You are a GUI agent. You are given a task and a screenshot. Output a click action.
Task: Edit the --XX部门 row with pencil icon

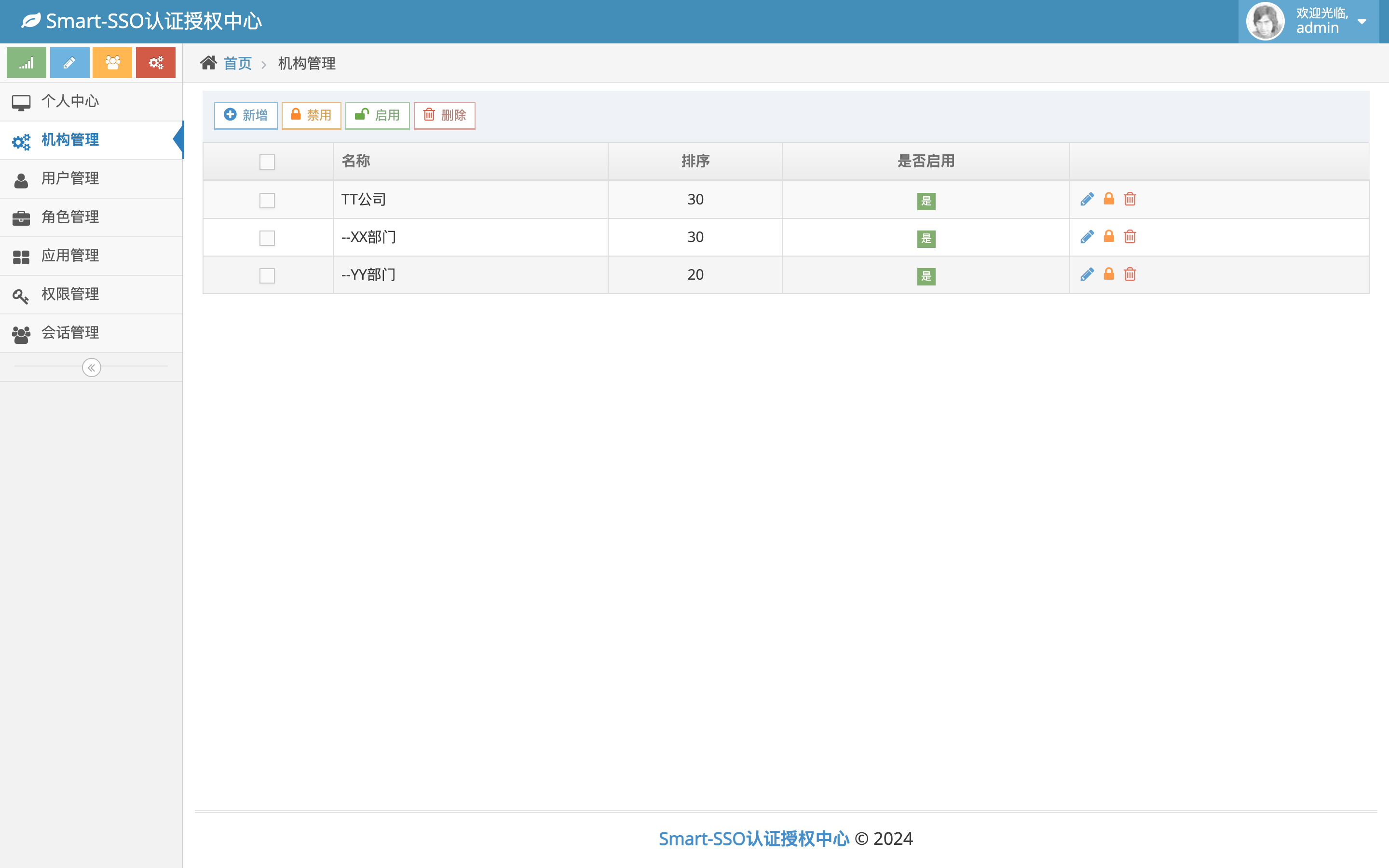point(1087,236)
